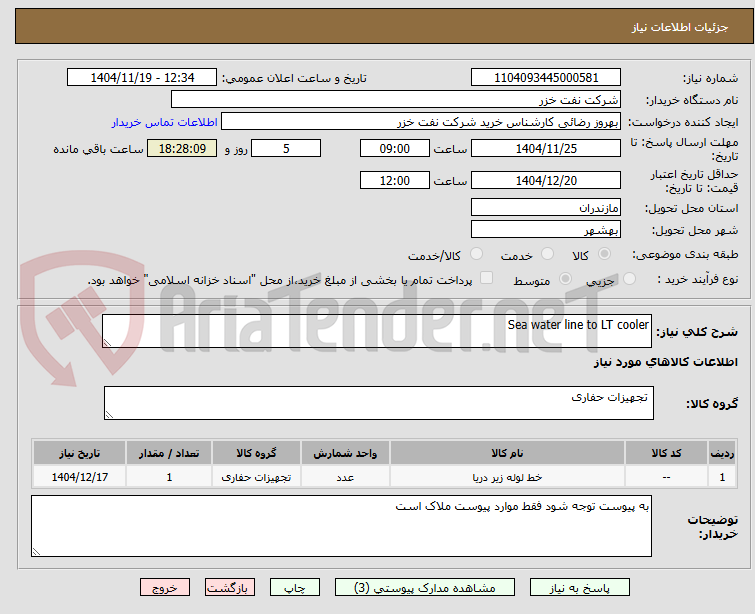Screen dimensions: 755x614
Task: Click the price validity date 1404/12/20
Action: pos(546,180)
